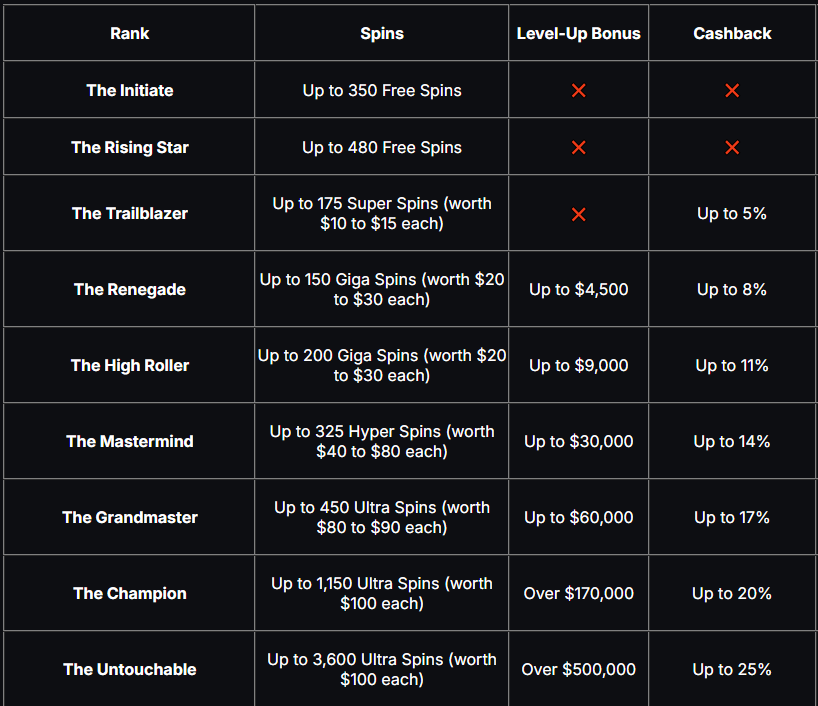
Task: Click the "Up to 350 Free Spins" cell
Action: coord(382,90)
